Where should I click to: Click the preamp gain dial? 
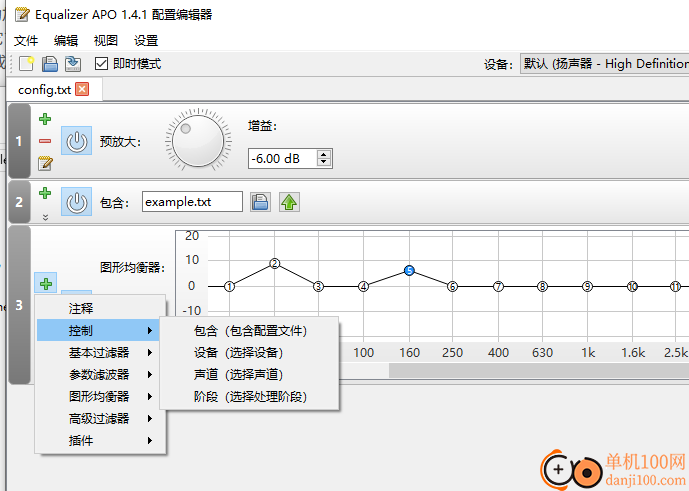198,141
